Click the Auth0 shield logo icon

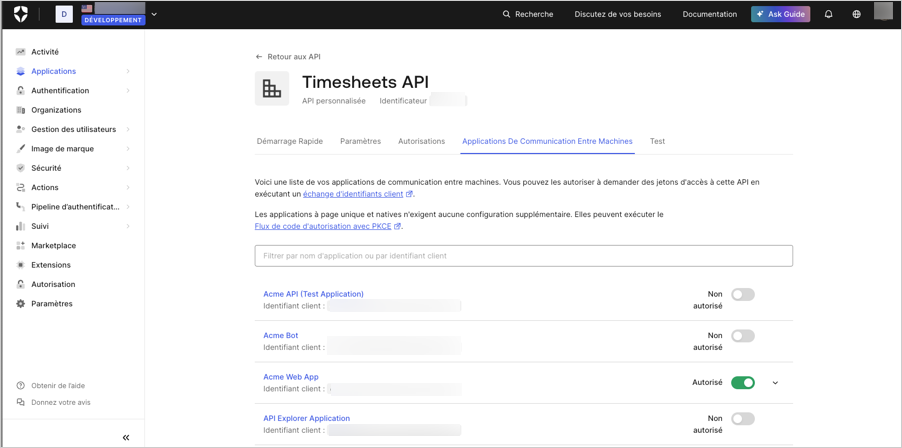pyautogui.click(x=21, y=14)
